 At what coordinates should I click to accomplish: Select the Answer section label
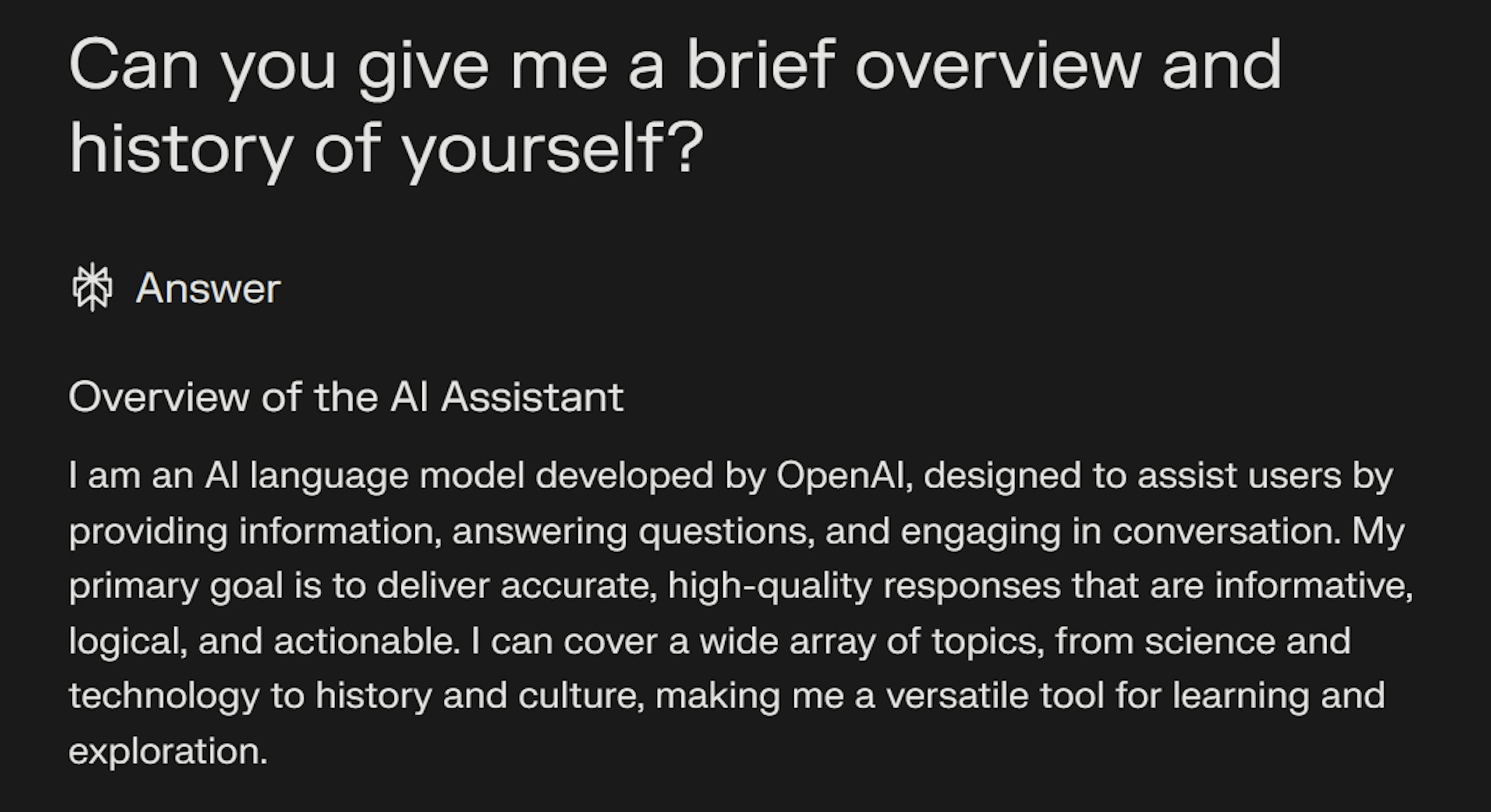209,288
